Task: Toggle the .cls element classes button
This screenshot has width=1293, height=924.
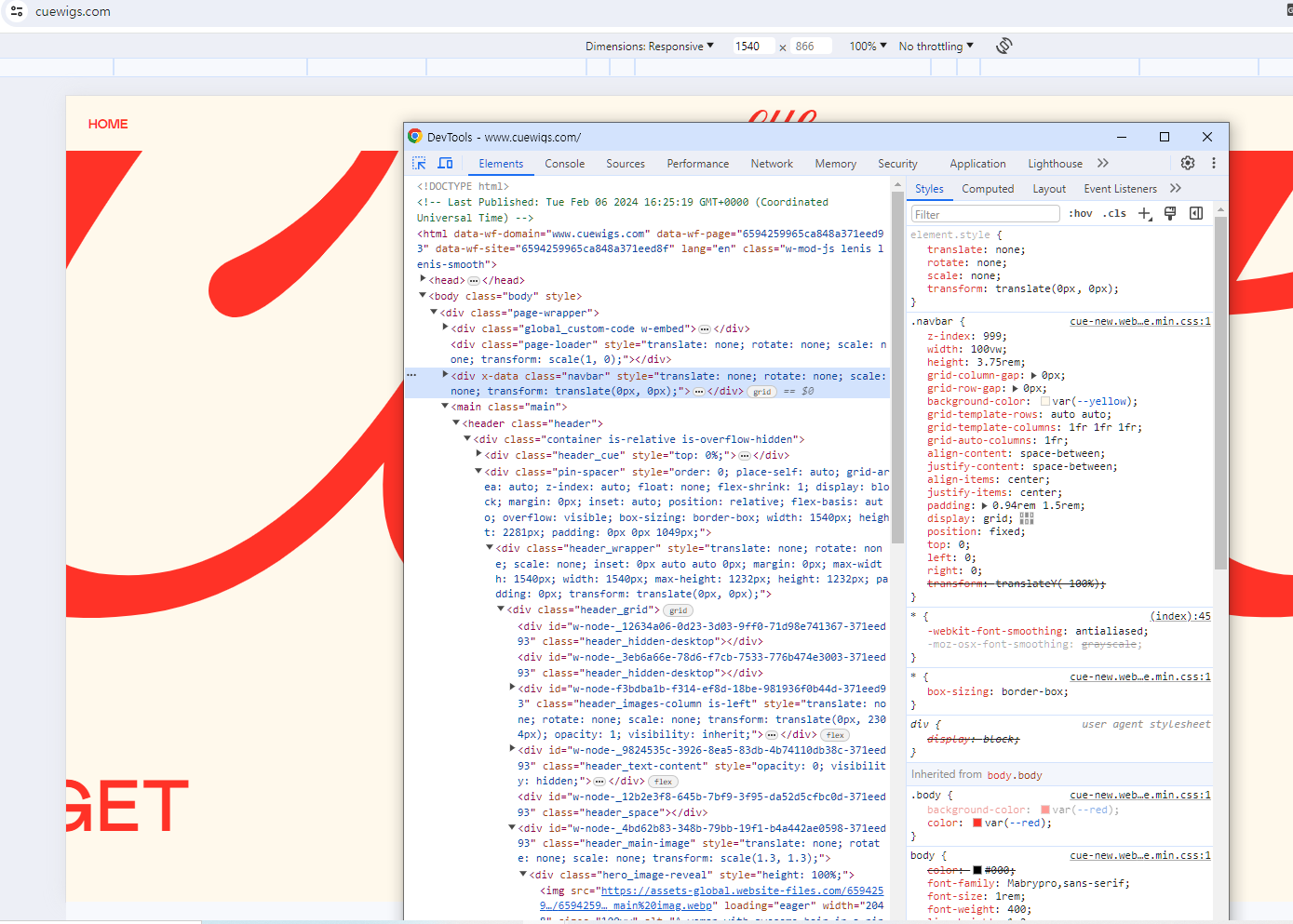Action: (x=1114, y=214)
